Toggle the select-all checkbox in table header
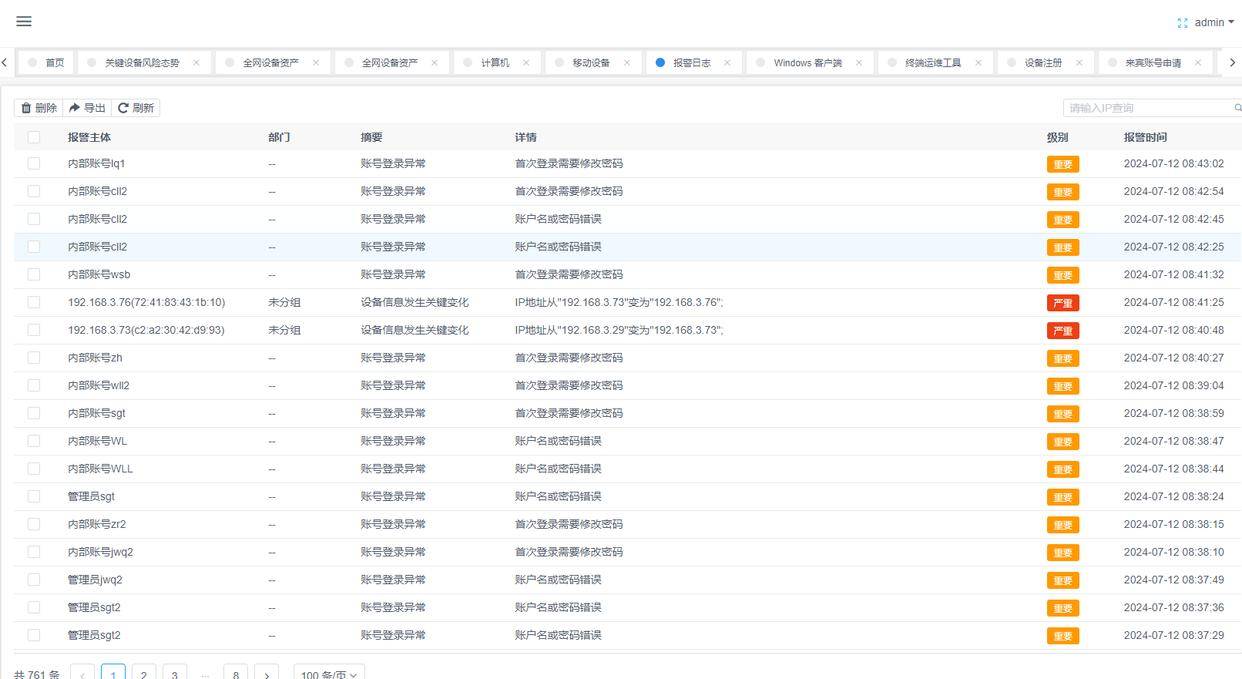 click(x=34, y=137)
